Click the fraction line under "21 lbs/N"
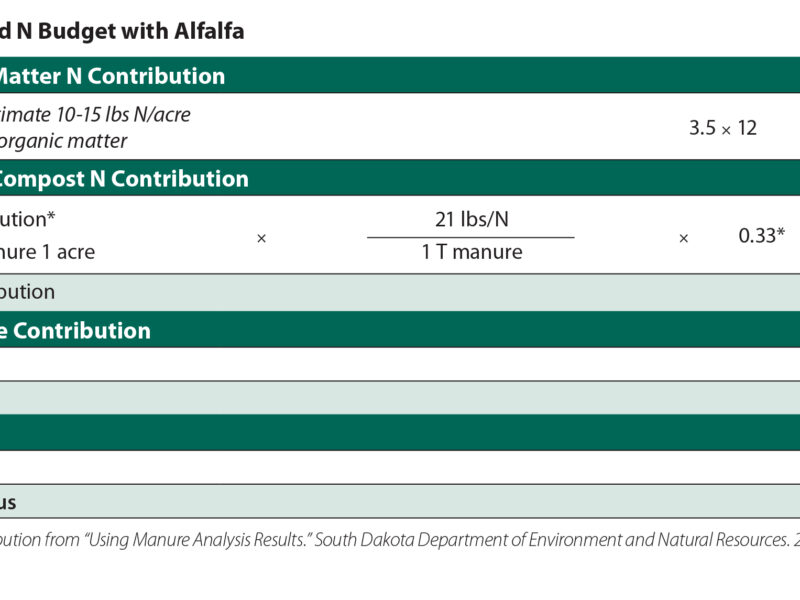The width and height of the screenshot is (800, 600). click(x=471, y=237)
